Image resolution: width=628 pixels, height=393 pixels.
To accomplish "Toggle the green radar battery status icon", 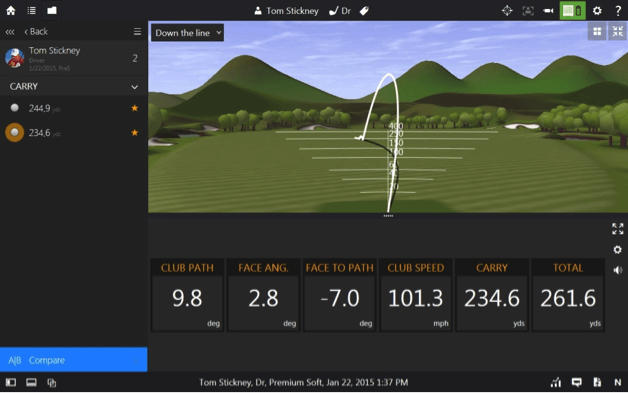I will click(x=572, y=10).
